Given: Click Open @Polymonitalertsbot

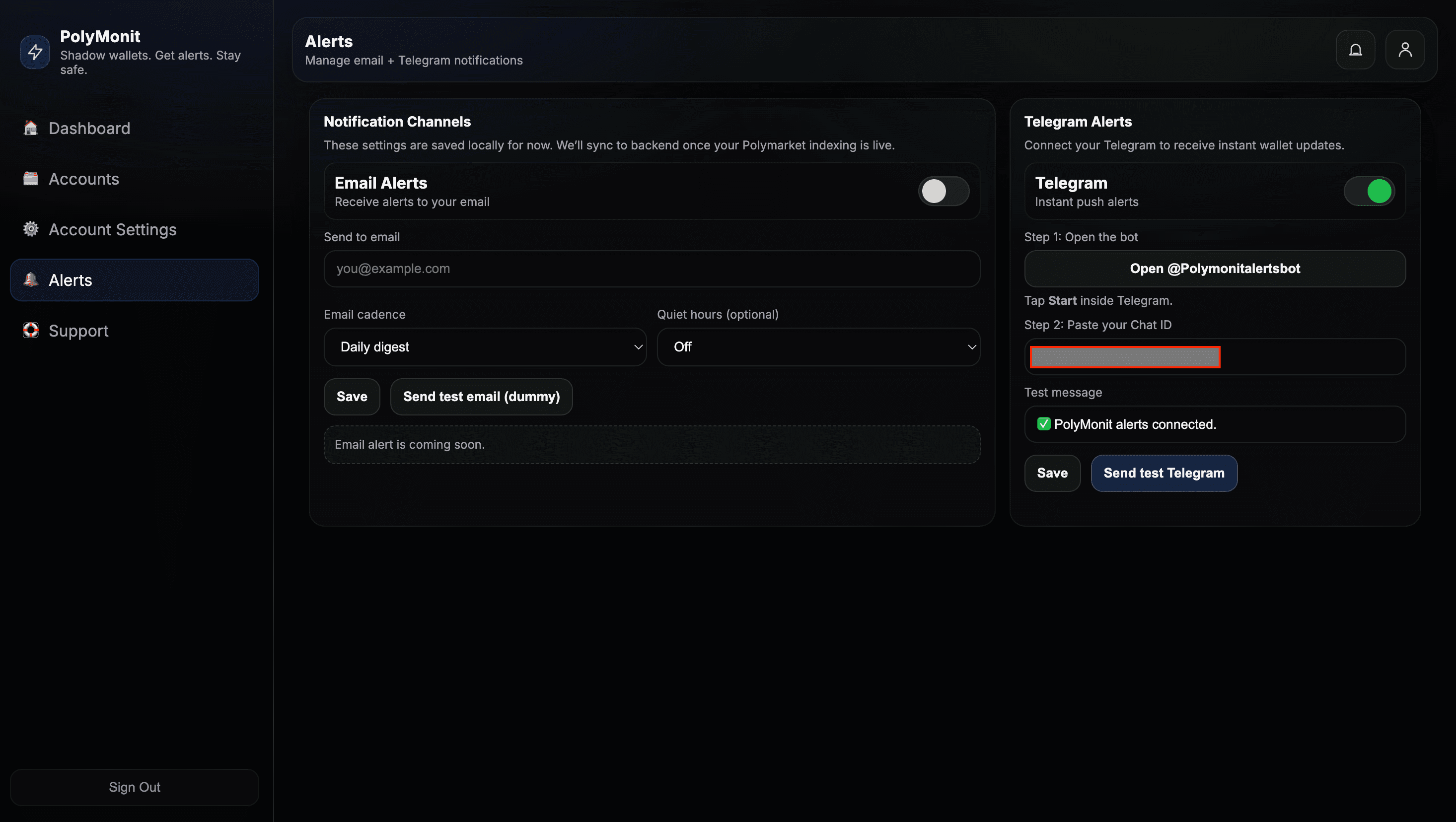Looking at the screenshot, I should pos(1215,269).
